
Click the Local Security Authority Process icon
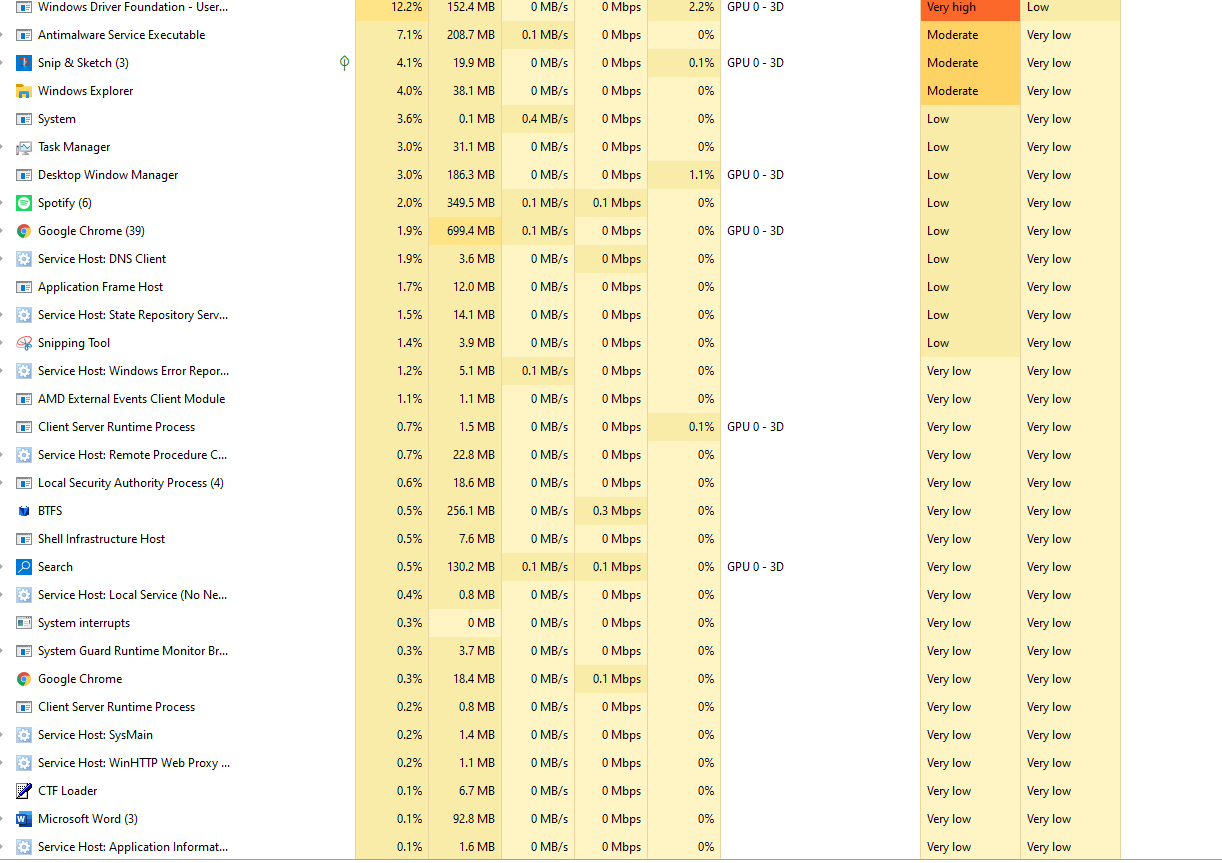coord(24,483)
